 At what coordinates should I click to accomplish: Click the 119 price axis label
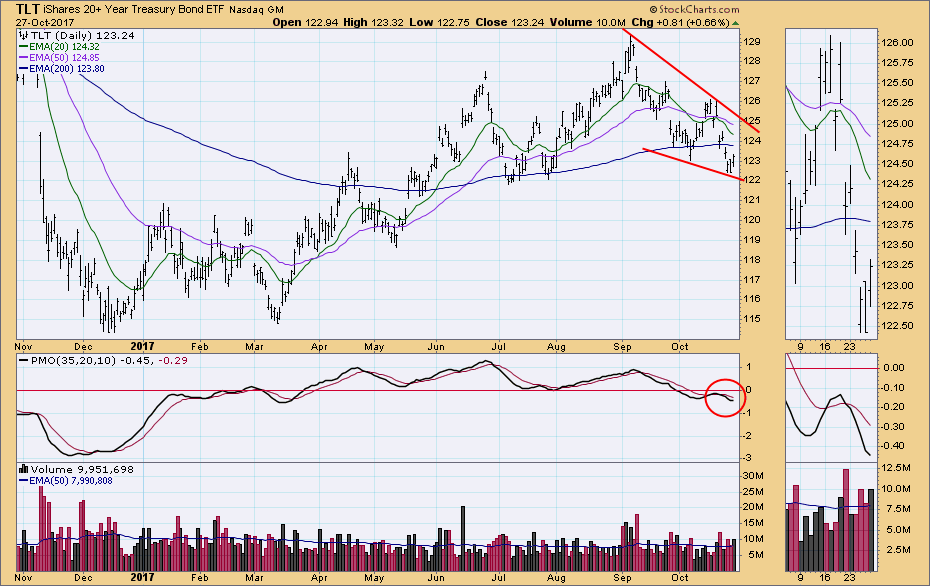tap(753, 240)
